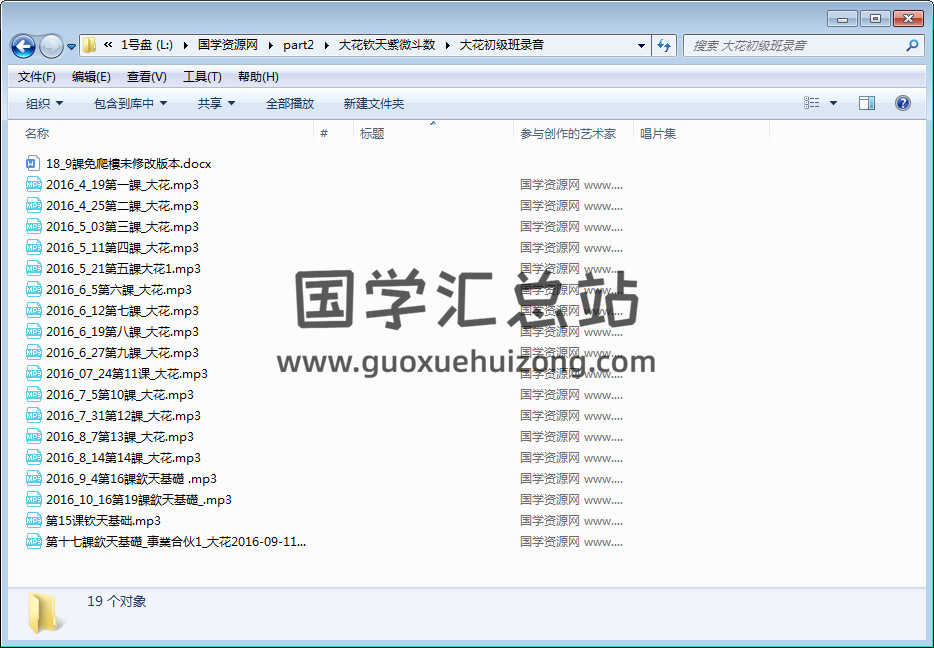Click the 新建文件夹 button
The height and width of the screenshot is (648, 934).
pos(373,104)
